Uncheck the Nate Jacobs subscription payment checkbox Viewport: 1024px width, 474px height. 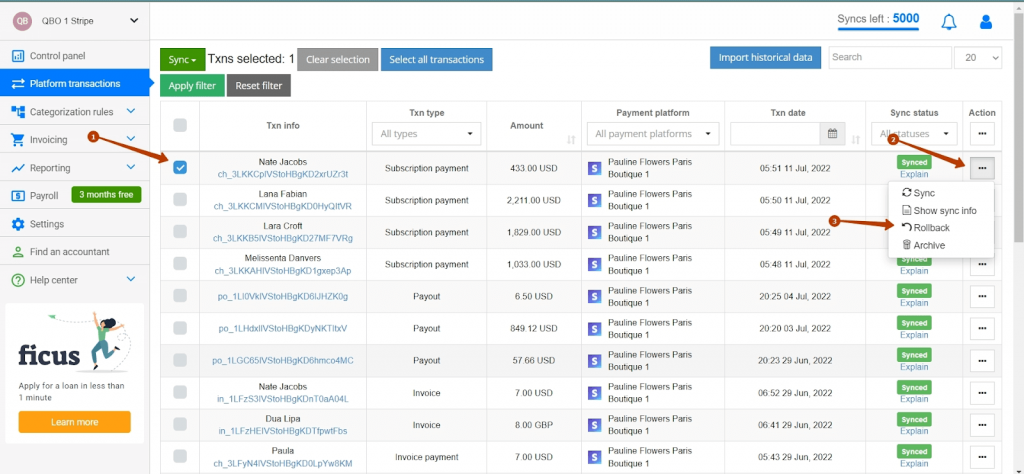[x=180, y=168]
